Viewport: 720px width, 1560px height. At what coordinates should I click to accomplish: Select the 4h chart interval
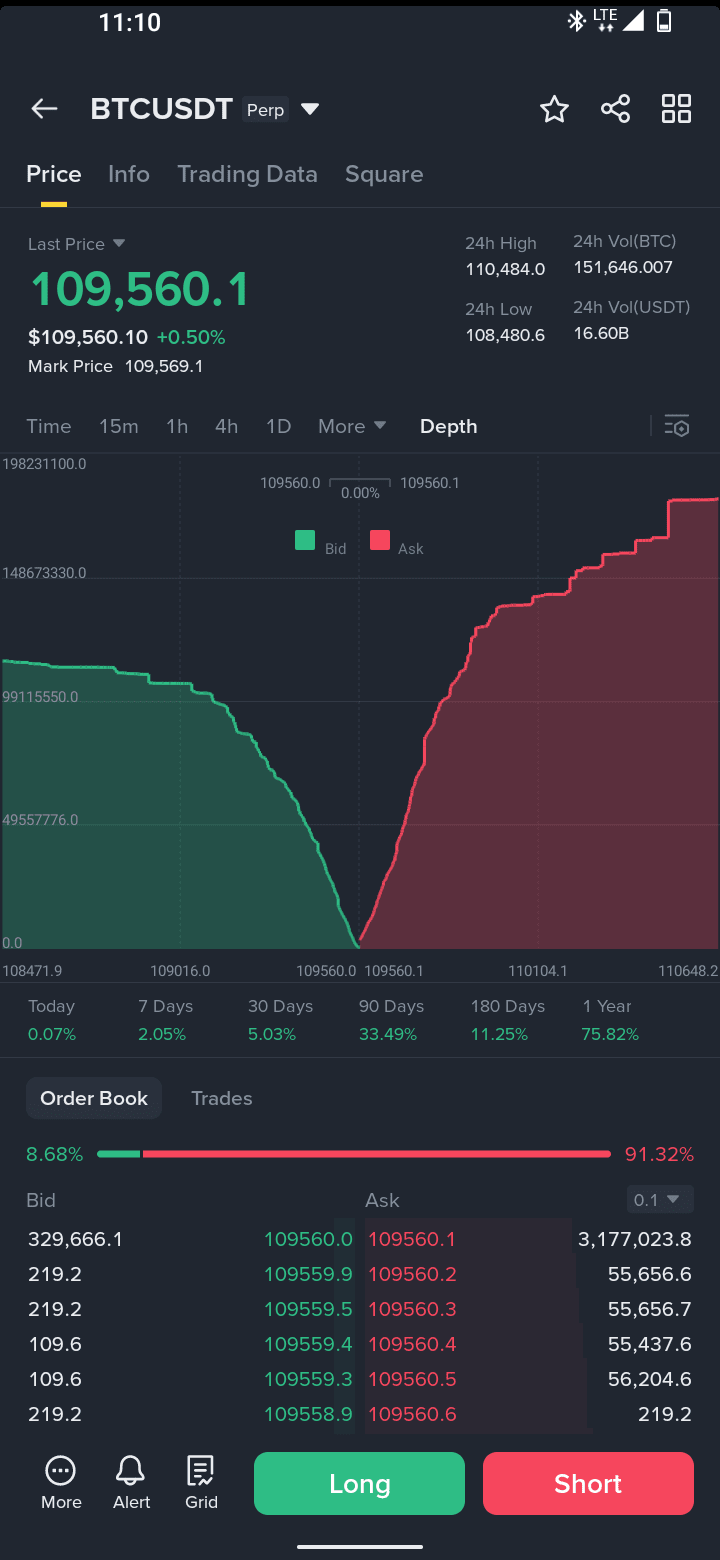coord(227,426)
